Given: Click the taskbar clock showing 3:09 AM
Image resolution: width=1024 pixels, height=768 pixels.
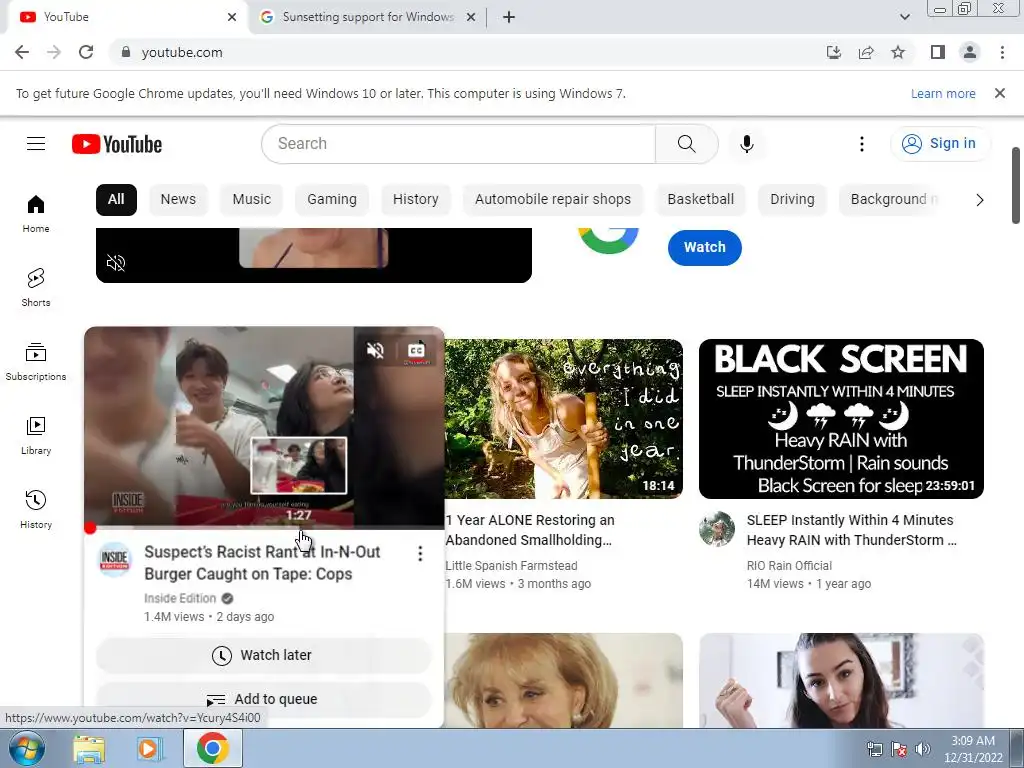Looking at the screenshot, I should click(x=973, y=749).
